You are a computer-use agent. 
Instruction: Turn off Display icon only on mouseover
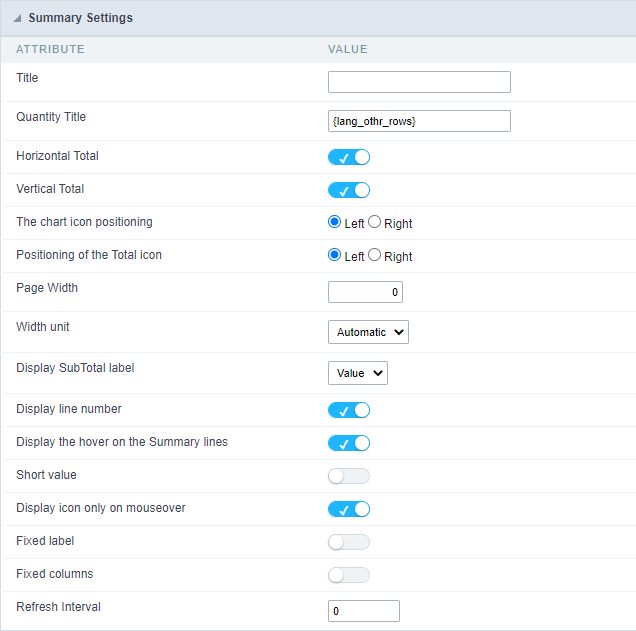click(349, 509)
